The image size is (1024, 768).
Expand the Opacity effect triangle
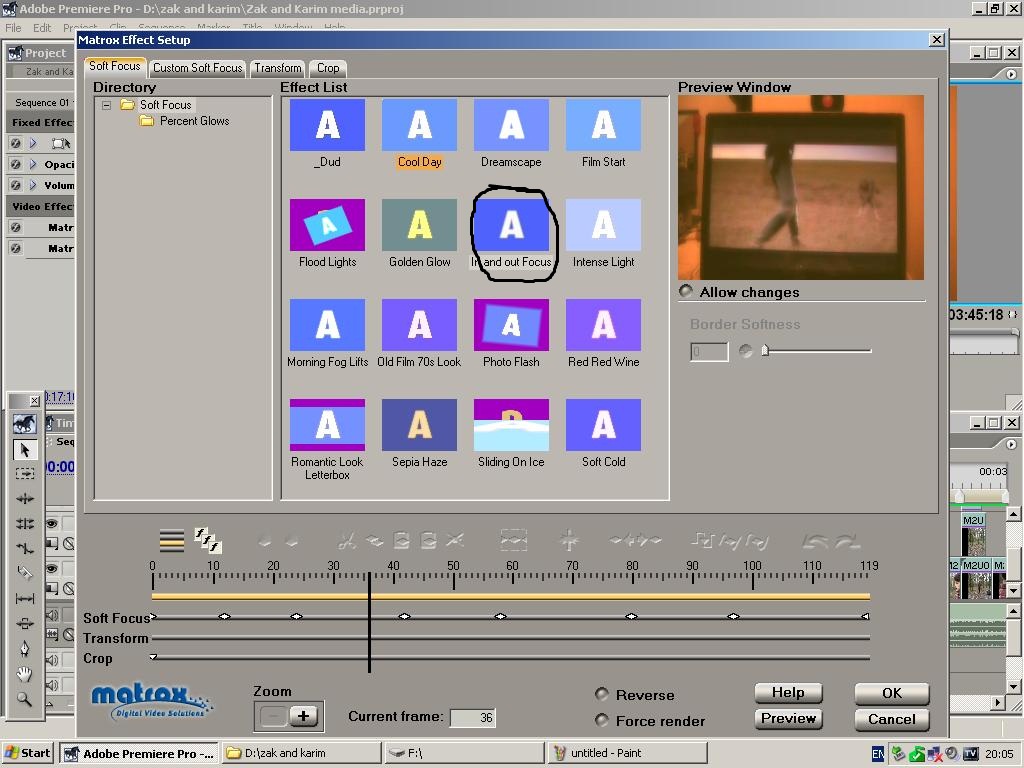click(x=33, y=165)
